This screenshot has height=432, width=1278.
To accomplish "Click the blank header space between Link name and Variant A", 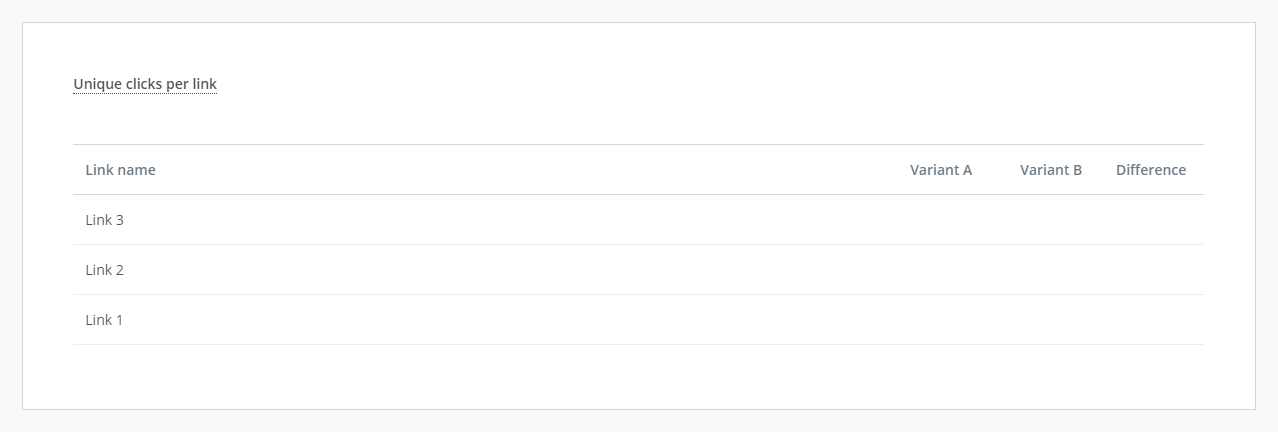I will pos(530,170).
